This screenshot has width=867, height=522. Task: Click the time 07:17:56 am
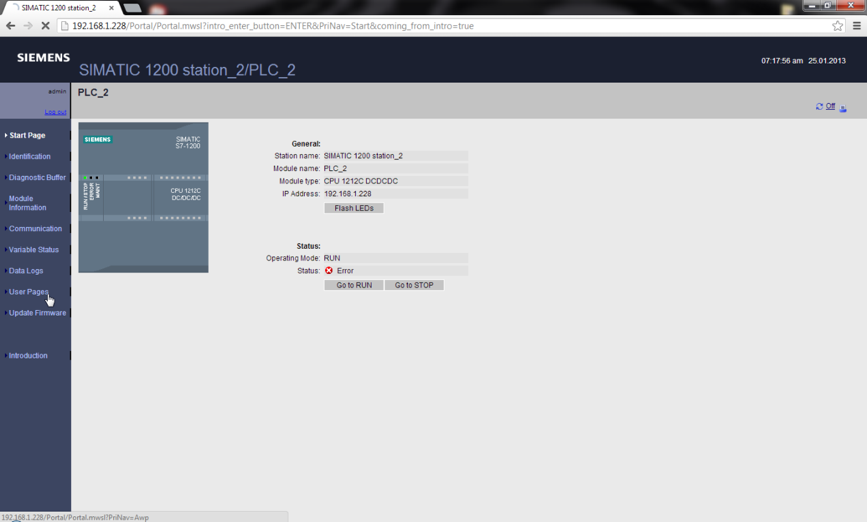pos(782,61)
